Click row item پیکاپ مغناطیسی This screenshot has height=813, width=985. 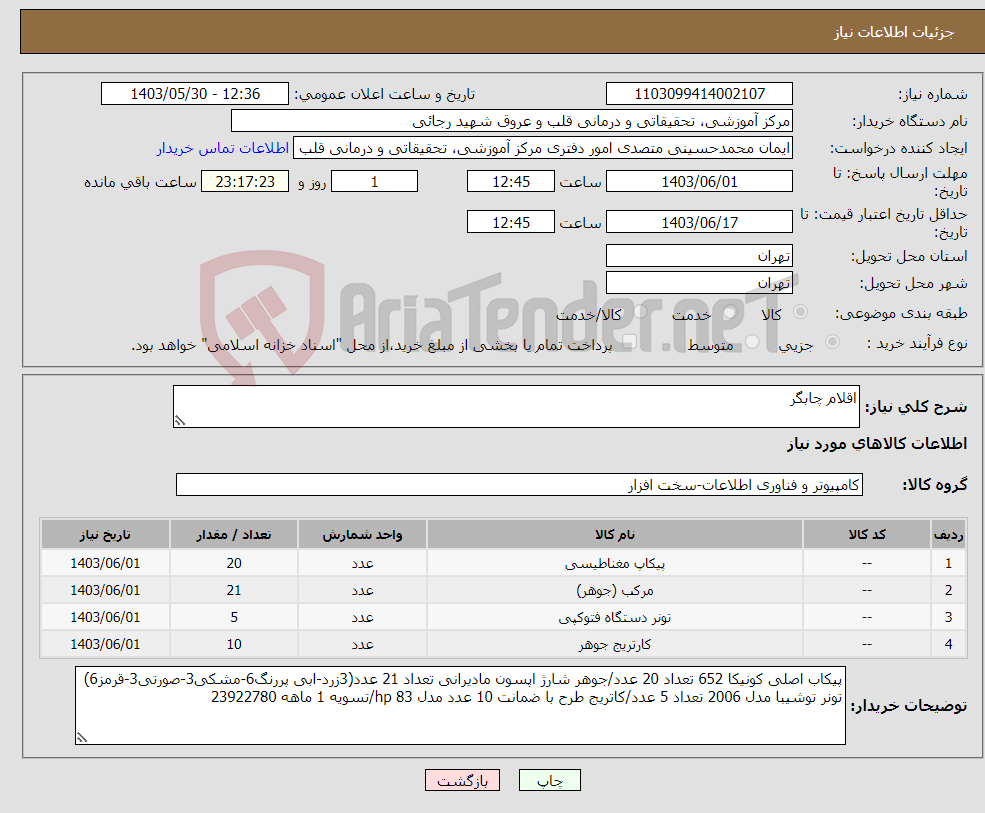(x=615, y=564)
